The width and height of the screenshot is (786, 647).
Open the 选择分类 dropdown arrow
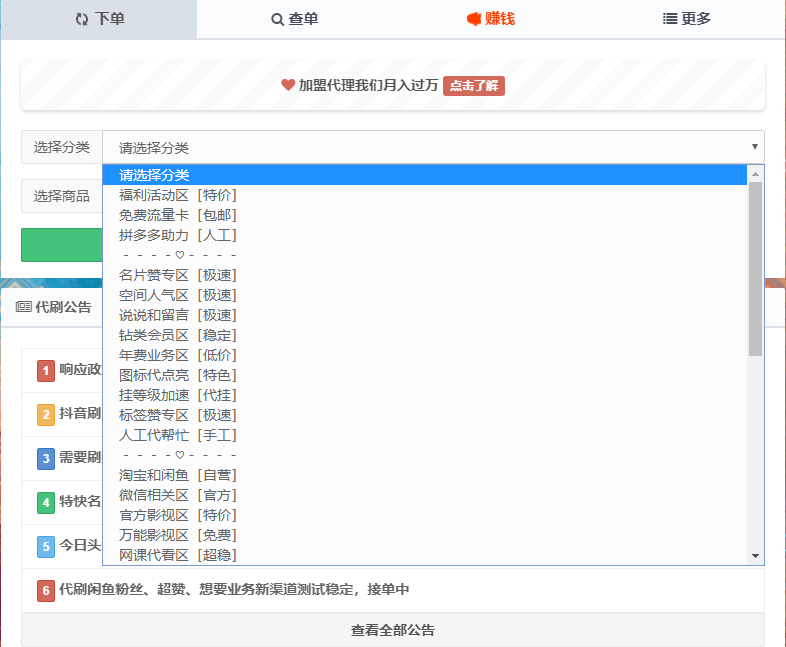(x=754, y=147)
